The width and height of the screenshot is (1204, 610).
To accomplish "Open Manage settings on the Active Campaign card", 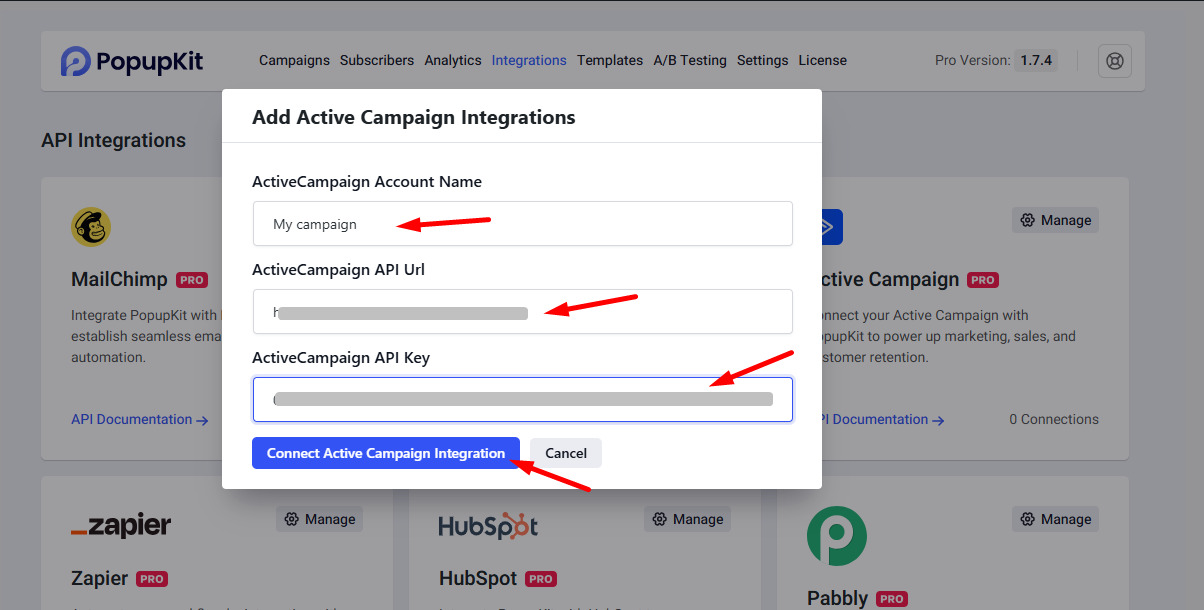I will point(1054,219).
